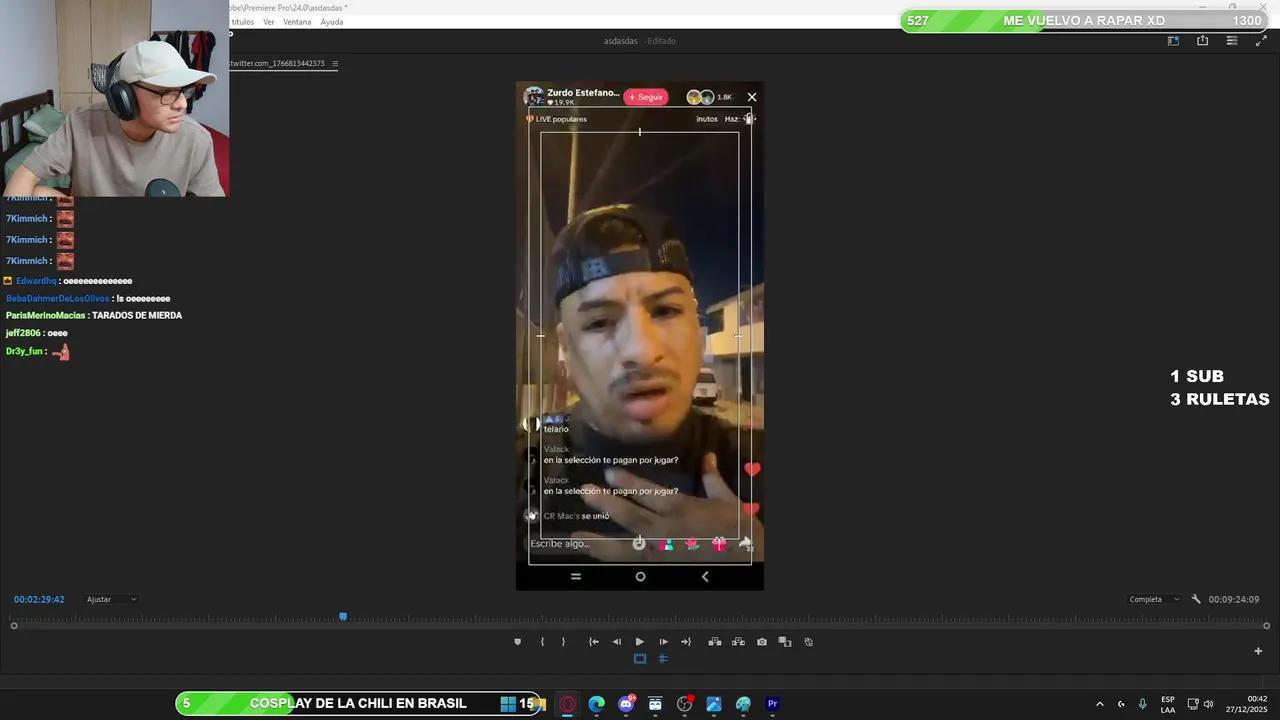Select the Mark In icon in the transport bar
This screenshot has width=1280, height=720.
(x=542, y=641)
